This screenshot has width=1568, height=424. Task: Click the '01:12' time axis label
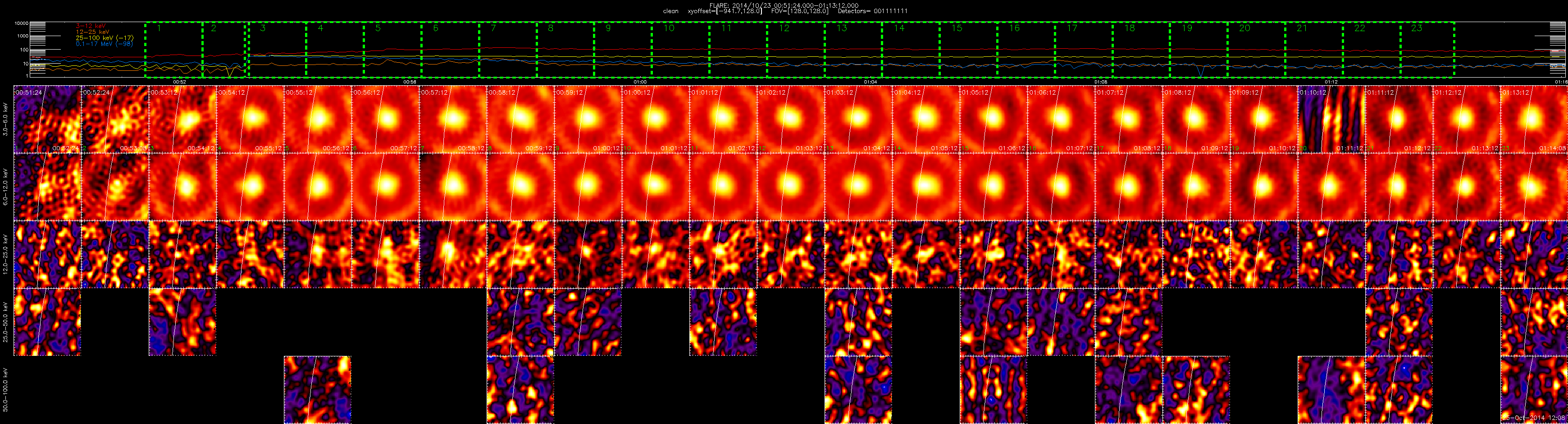click(x=1331, y=81)
